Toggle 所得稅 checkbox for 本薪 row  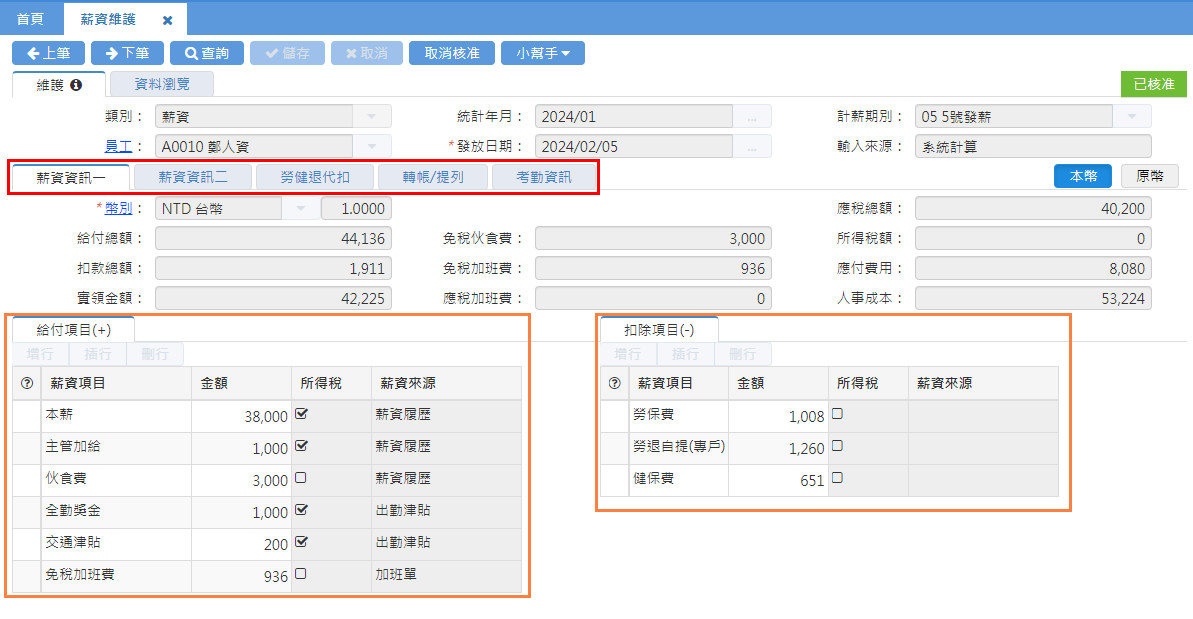tap(301, 414)
